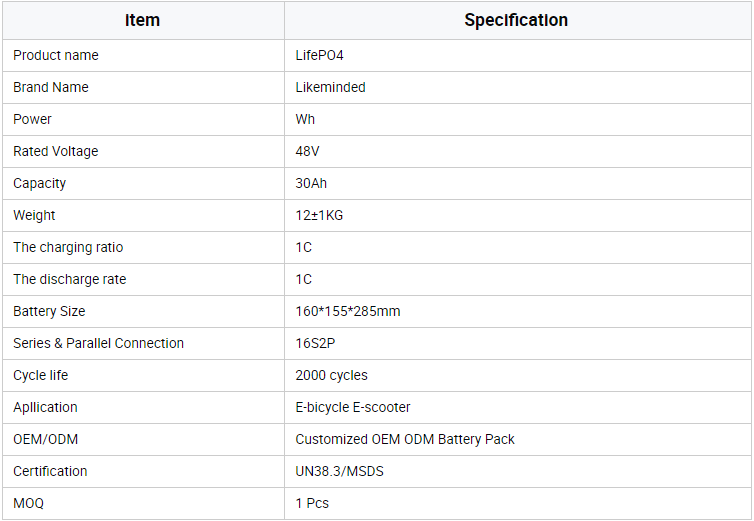Click the Item column header

click(x=143, y=20)
